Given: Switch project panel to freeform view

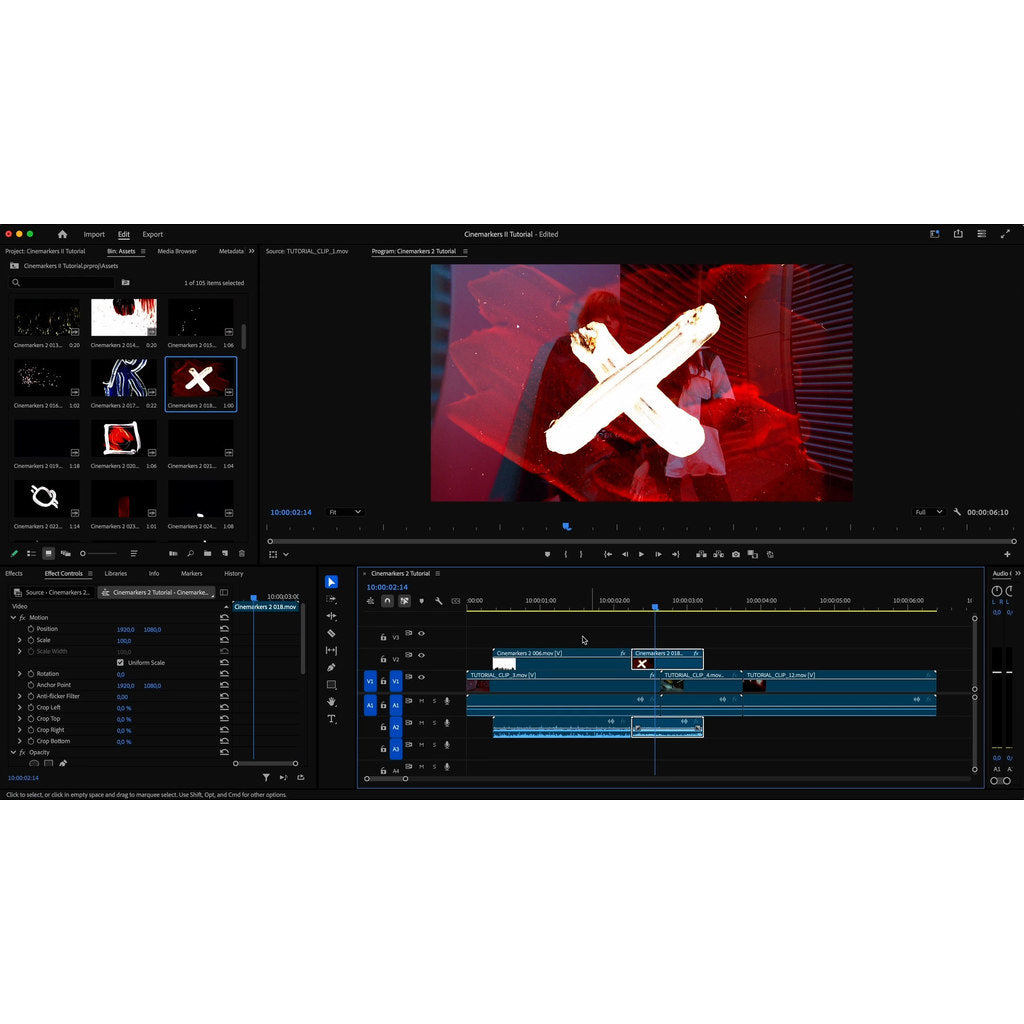Looking at the screenshot, I should (65, 553).
